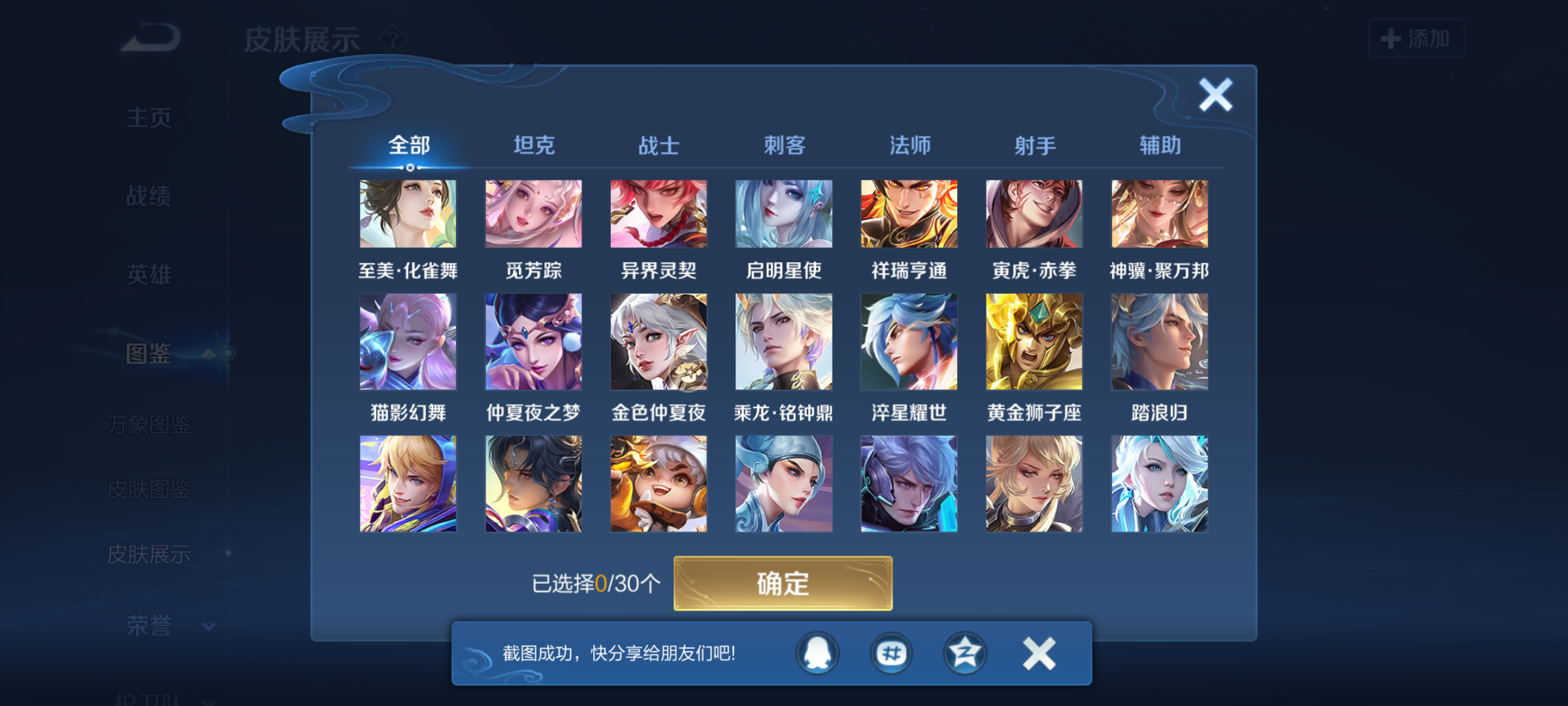
Task: Click the plus 添加 add button
Action: [x=1416, y=39]
